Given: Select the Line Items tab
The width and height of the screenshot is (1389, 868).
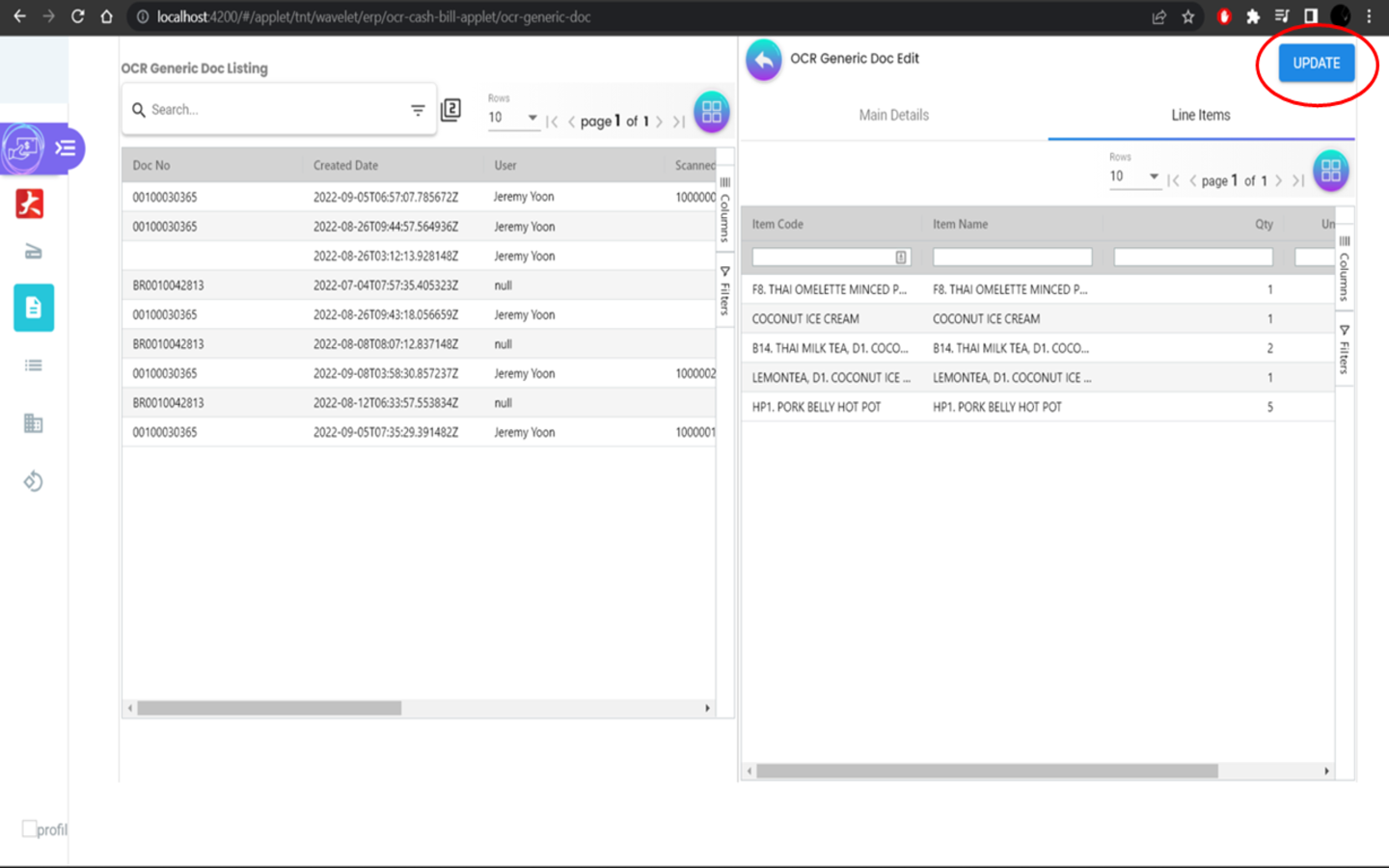Looking at the screenshot, I should click(1200, 116).
